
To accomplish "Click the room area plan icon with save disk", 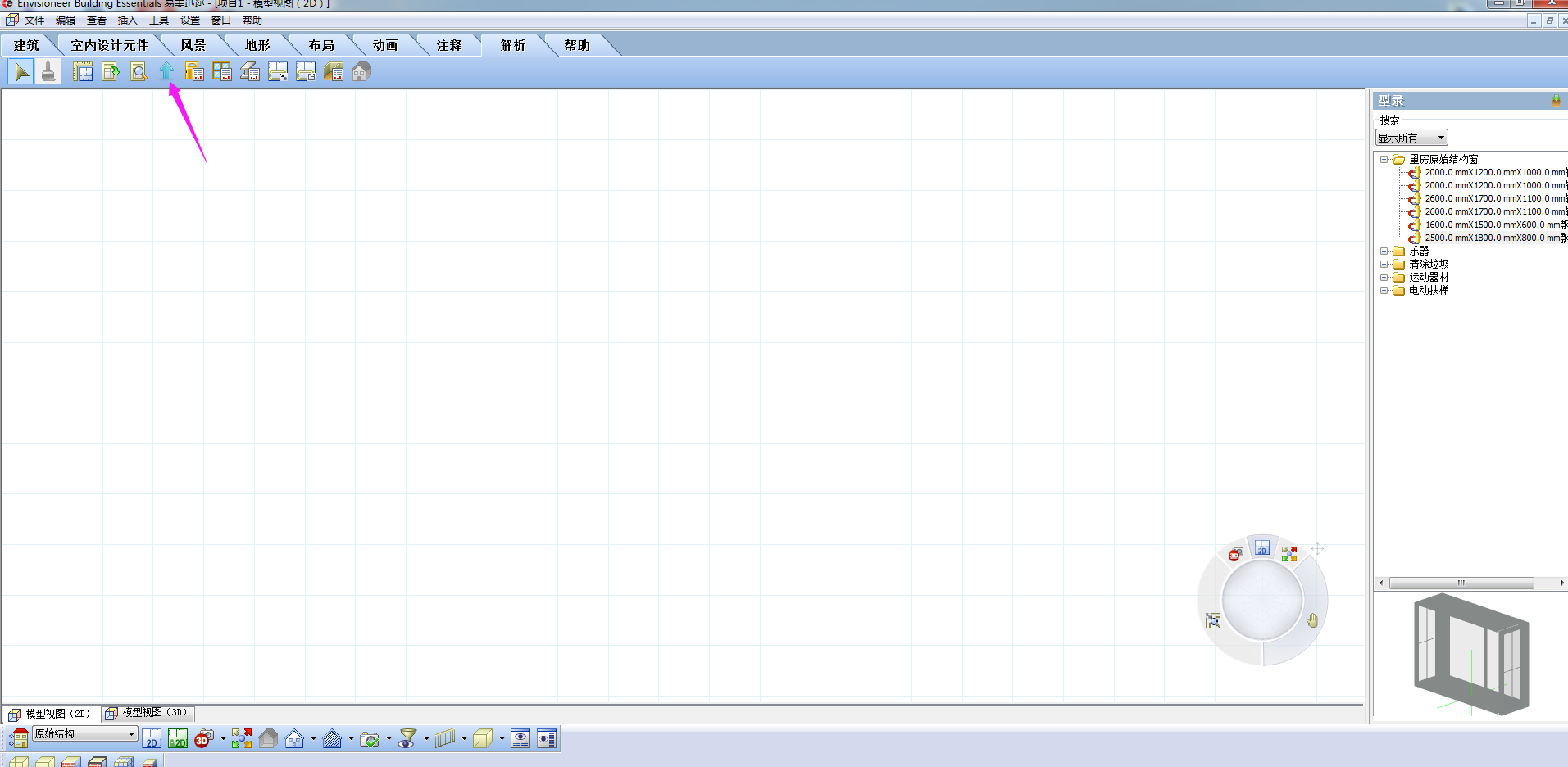I will [306, 72].
